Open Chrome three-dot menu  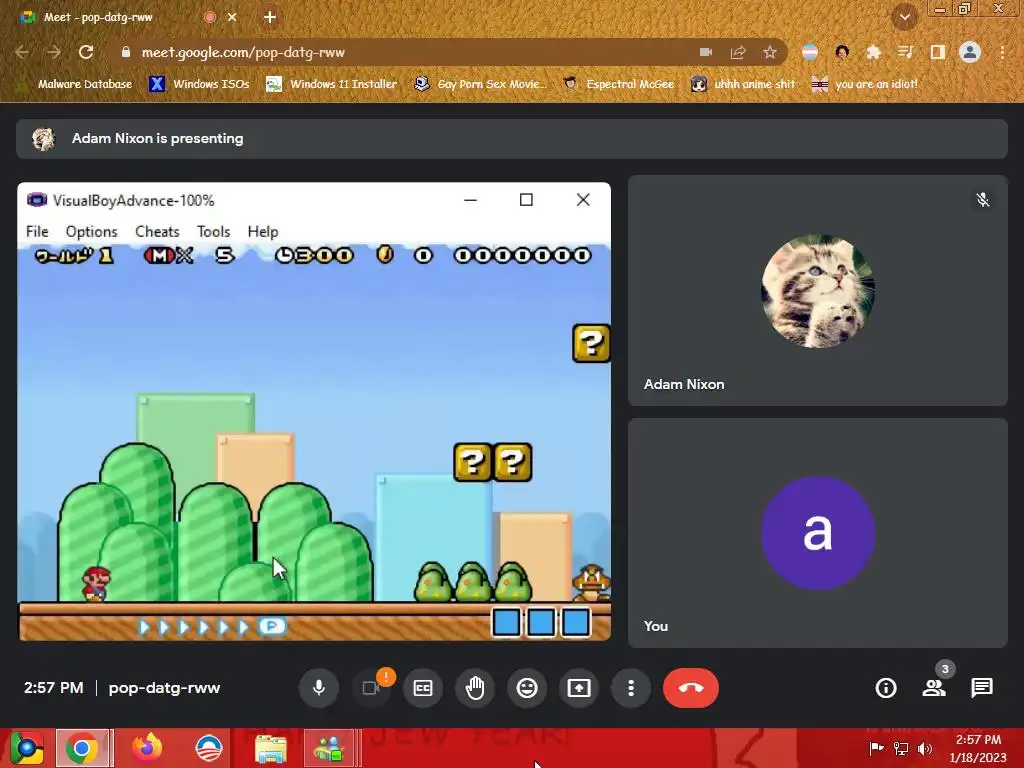(x=1002, y=52)
